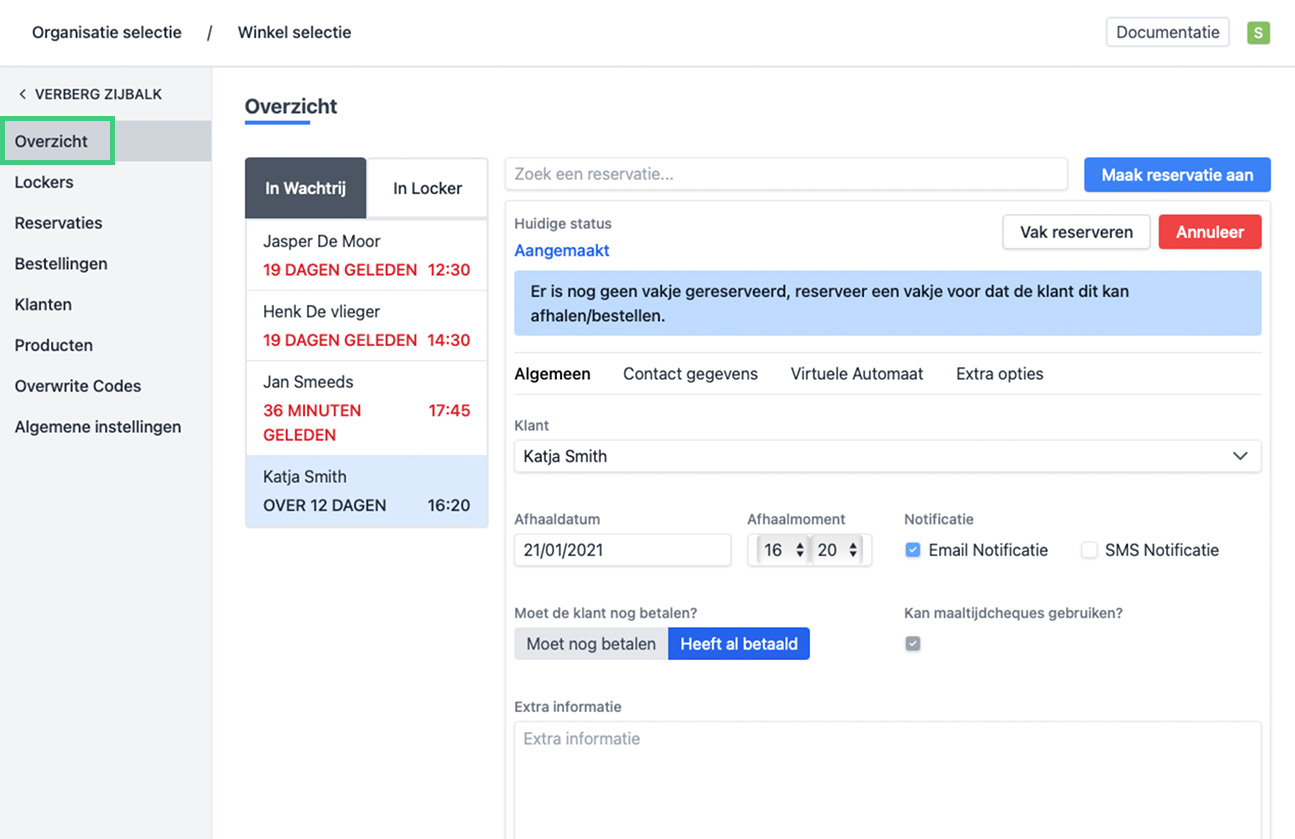This screenshot has height=839, width=1295.
Task: Click the green S user avatar
Action: 1258,33
